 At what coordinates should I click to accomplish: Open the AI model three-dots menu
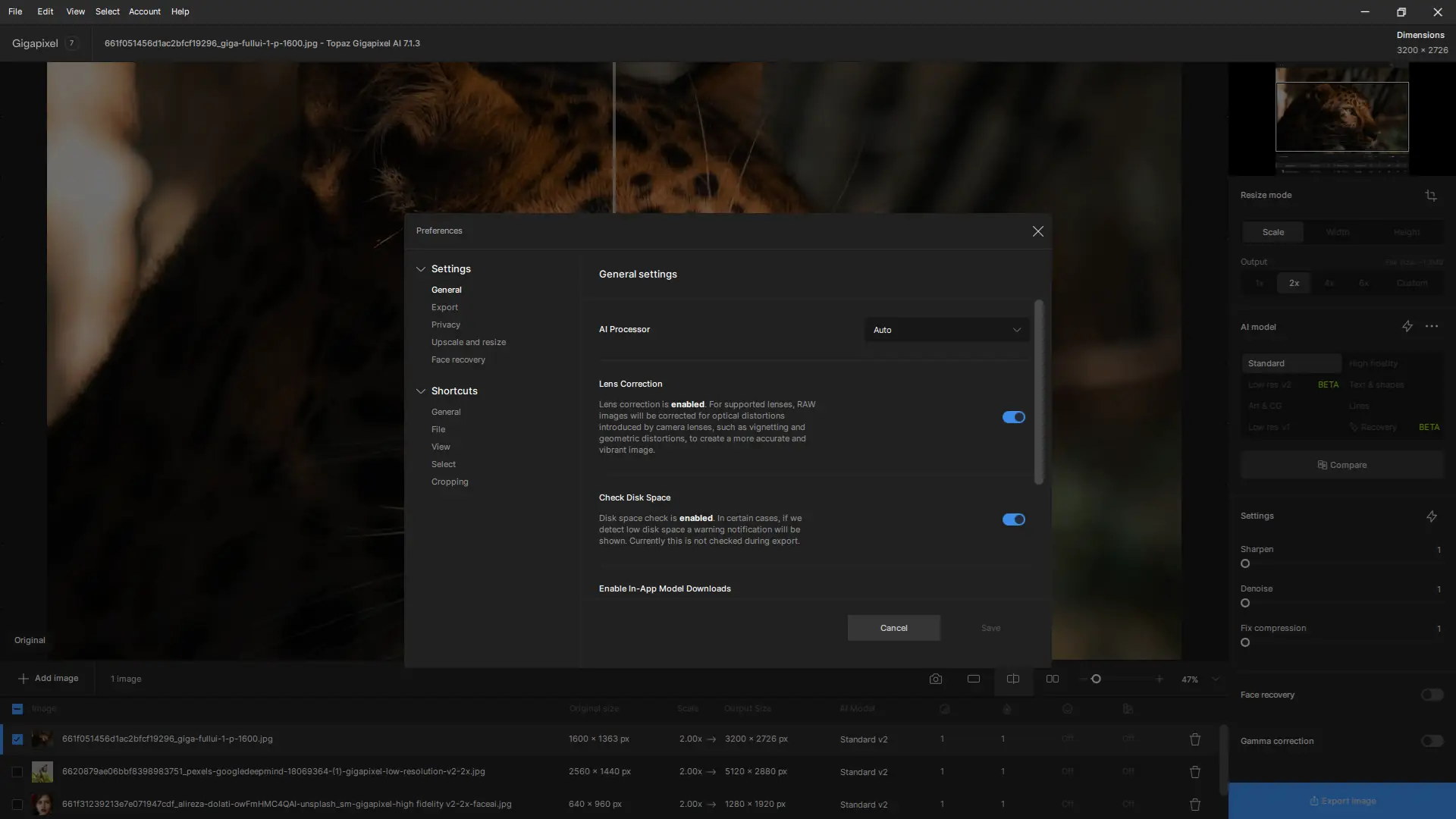point(1432,326)
